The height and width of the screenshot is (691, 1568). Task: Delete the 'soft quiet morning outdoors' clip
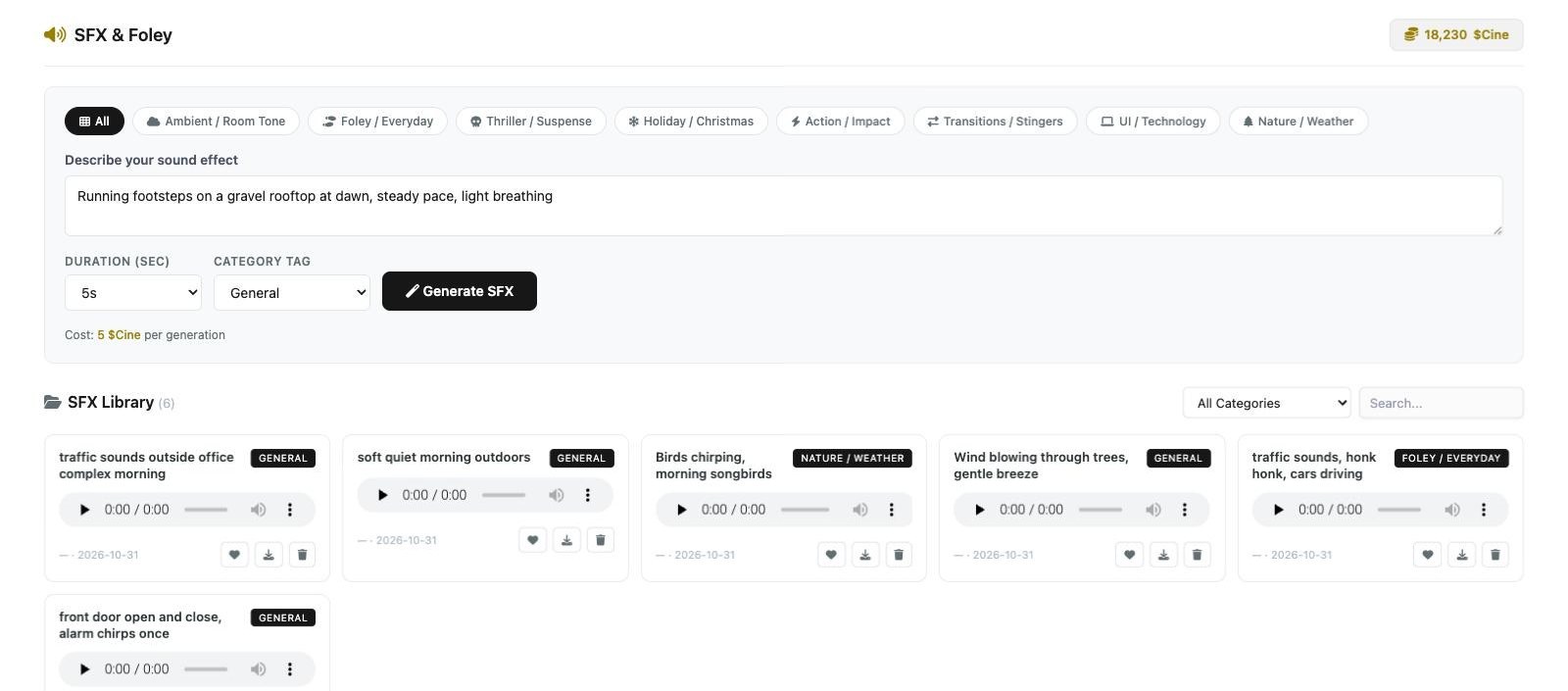[601, 540]
